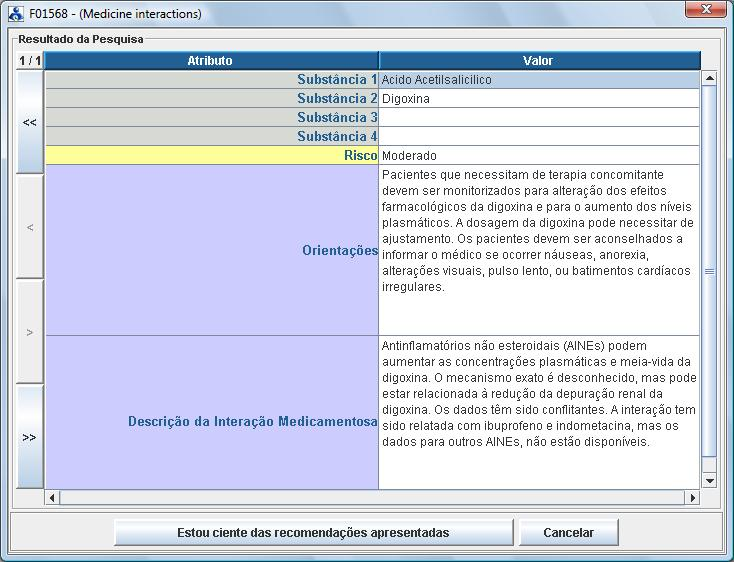Viewport: 734px width, 562px height.
Task: Close the Medicine interactions window
Action: (x=705, y=9)
